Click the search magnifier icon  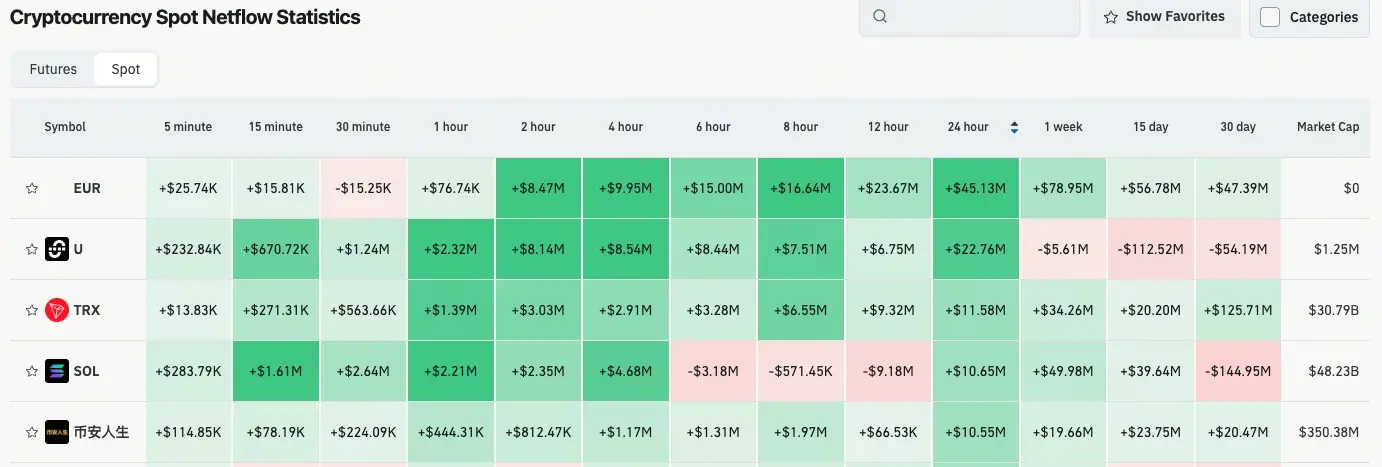880,16
